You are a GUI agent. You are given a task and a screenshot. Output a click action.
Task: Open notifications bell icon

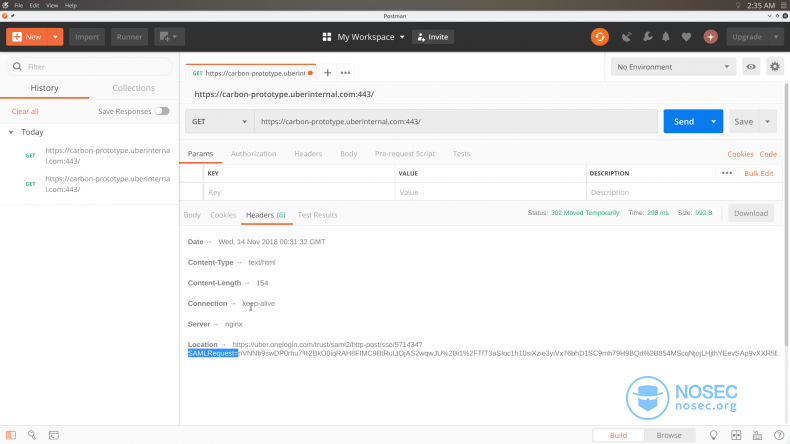tap(666, 37)
